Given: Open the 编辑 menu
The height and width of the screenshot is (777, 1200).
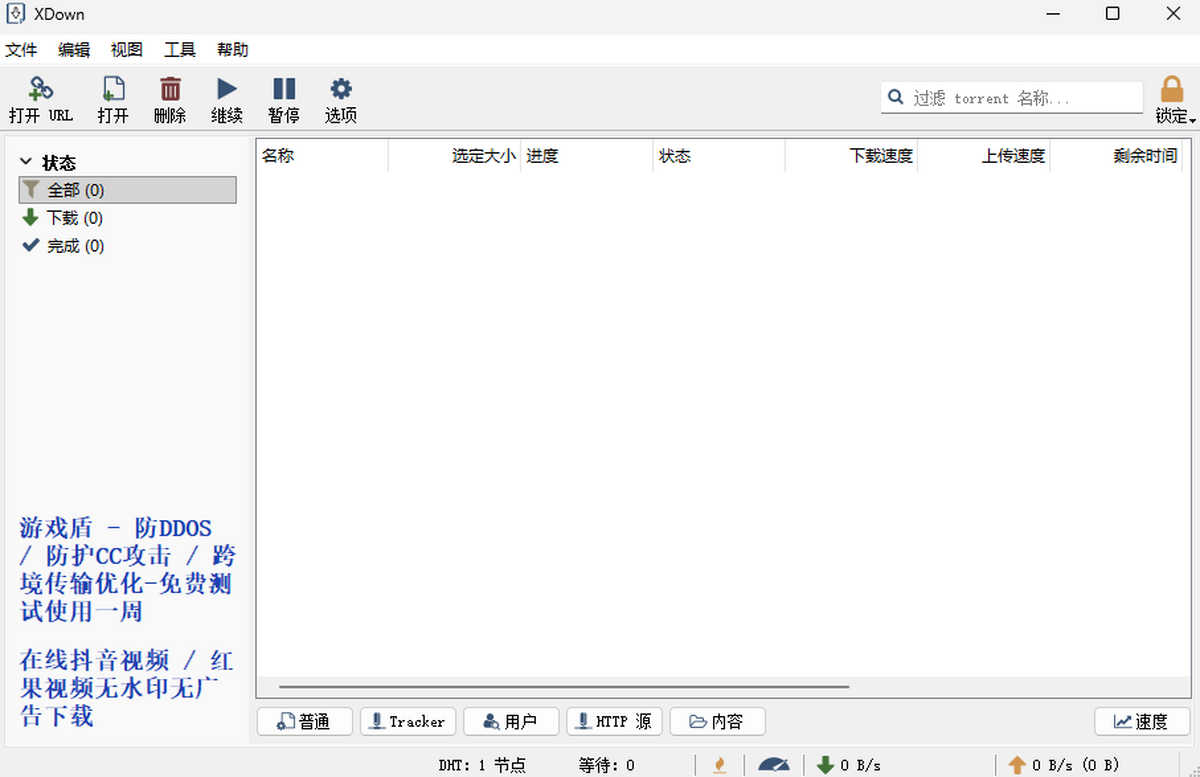Looking at the screenshot, I should click(74, 50).
